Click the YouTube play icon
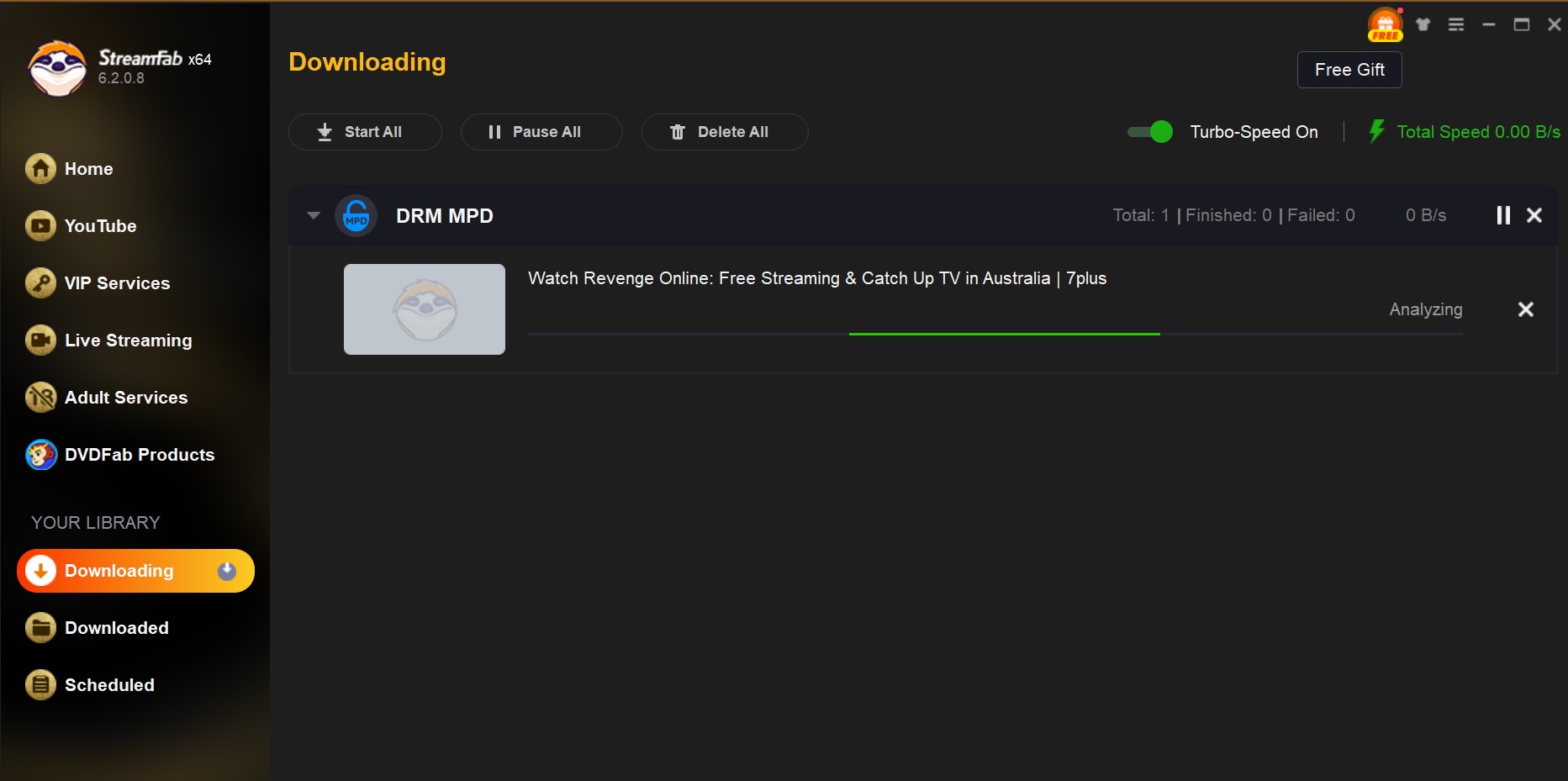The image size is (1568, 781). [x=40, y=226]
